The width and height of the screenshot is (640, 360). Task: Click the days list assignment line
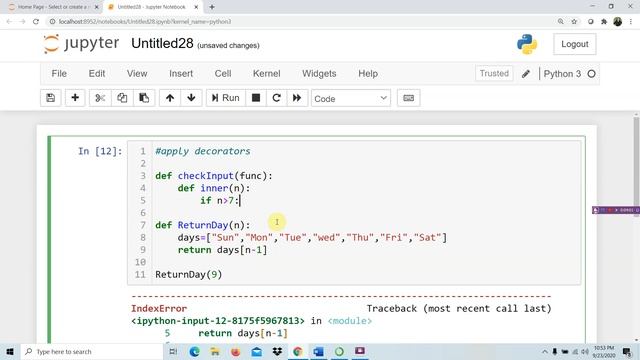point(312,238)
